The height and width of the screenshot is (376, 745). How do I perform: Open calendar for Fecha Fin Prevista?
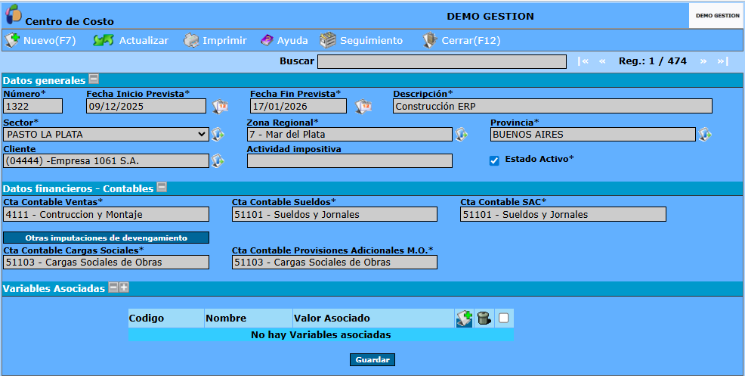pyautogui.click(x=363, y=106)
